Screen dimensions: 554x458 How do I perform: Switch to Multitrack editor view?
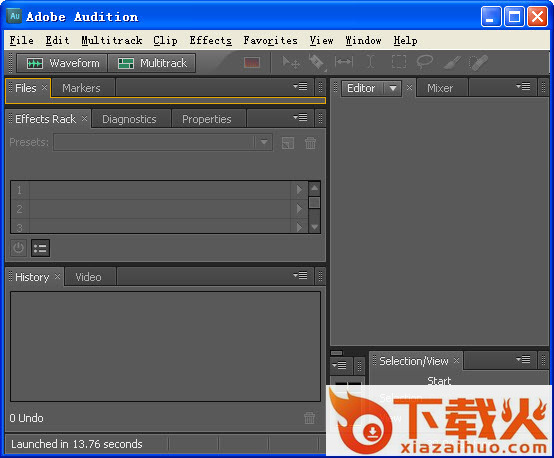click(x=152, y=63)
